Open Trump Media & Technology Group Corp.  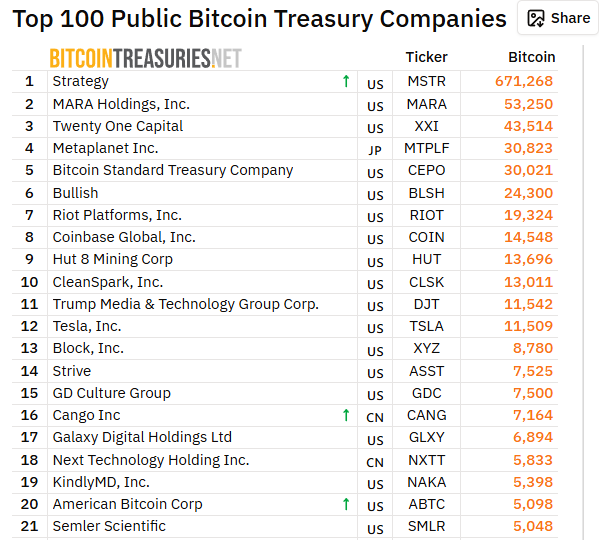pyautogui.click(x=186, y=304)
